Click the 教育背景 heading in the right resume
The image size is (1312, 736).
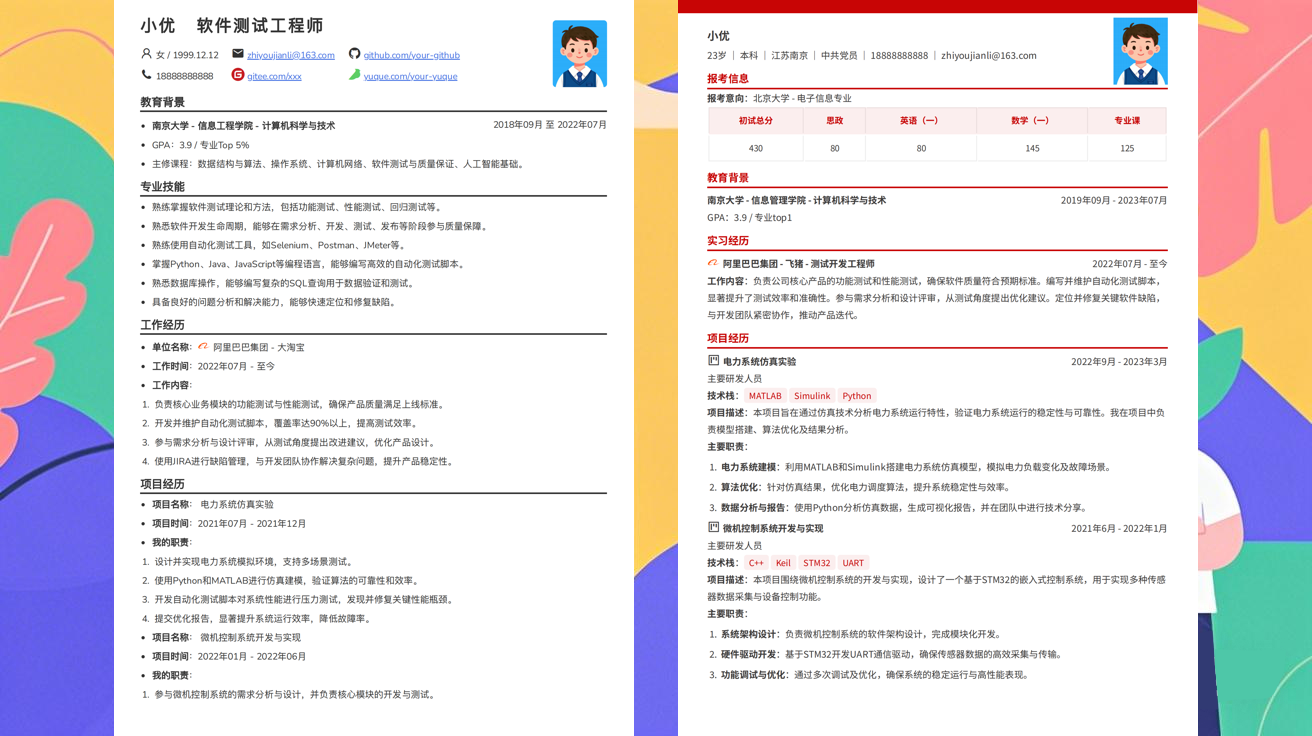[x=728, y=178]
